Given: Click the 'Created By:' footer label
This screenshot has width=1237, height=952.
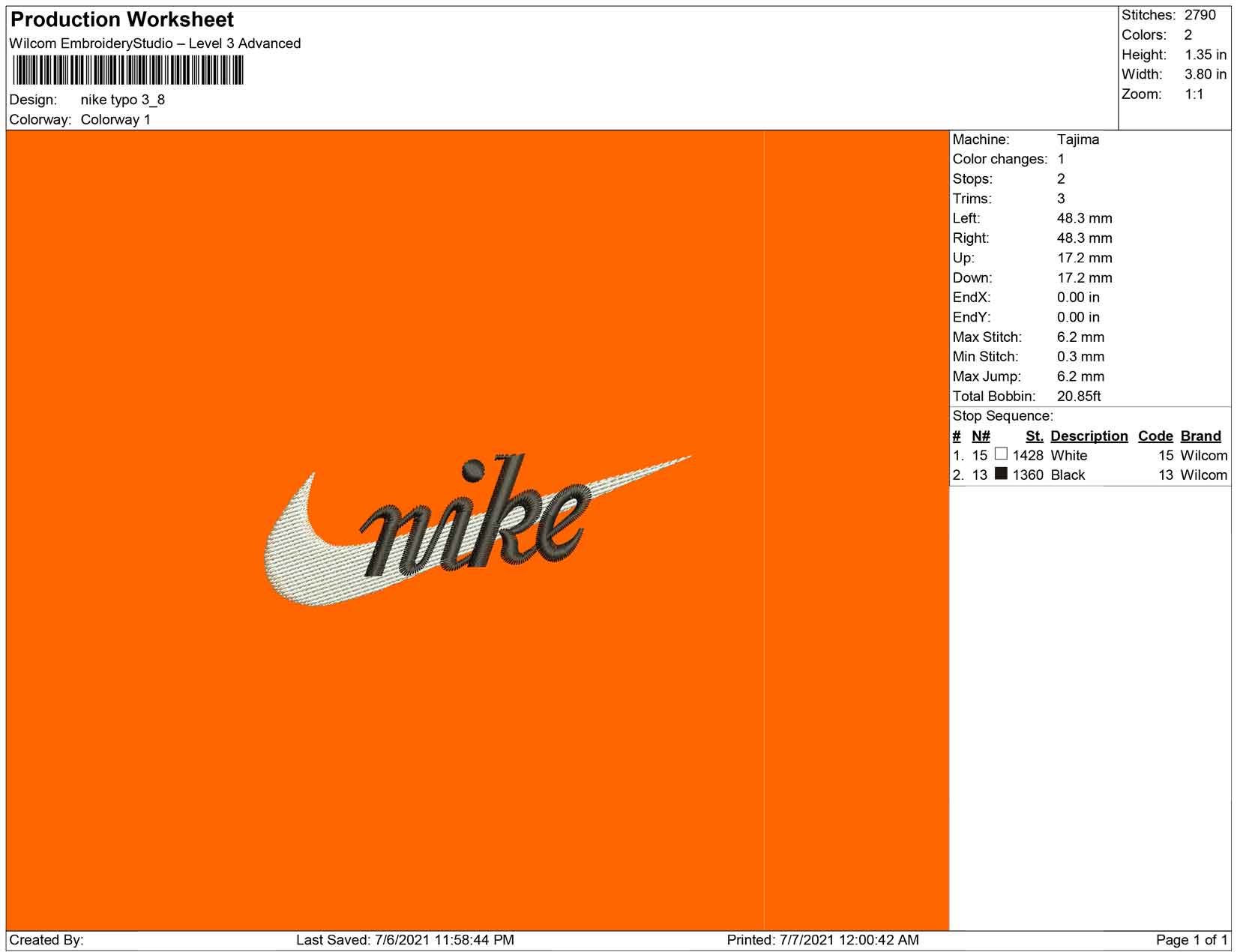Looking at the screenshot, I should click(46, 940).
